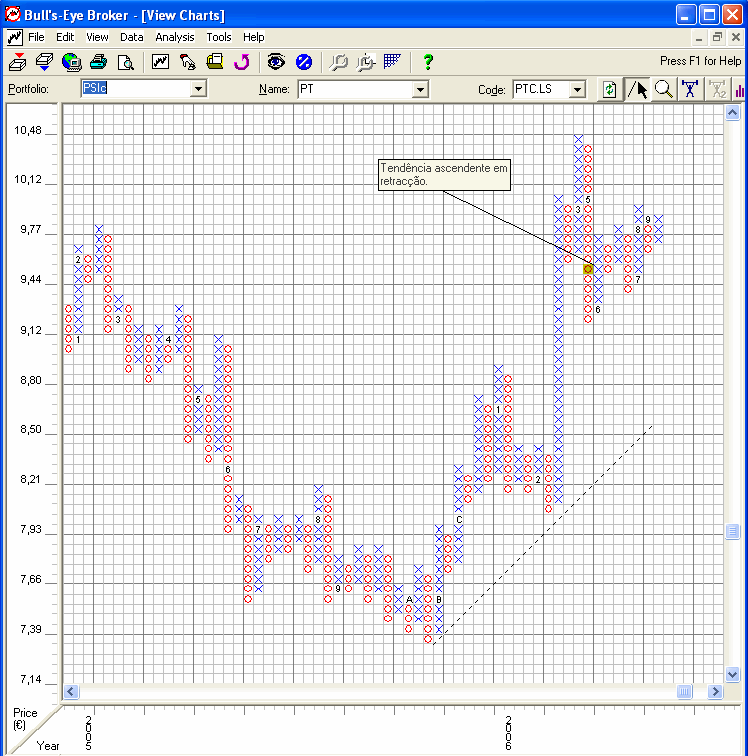Click the 7,14 price axis label
This screenshot has width=748, height=756.
[30, 679]
